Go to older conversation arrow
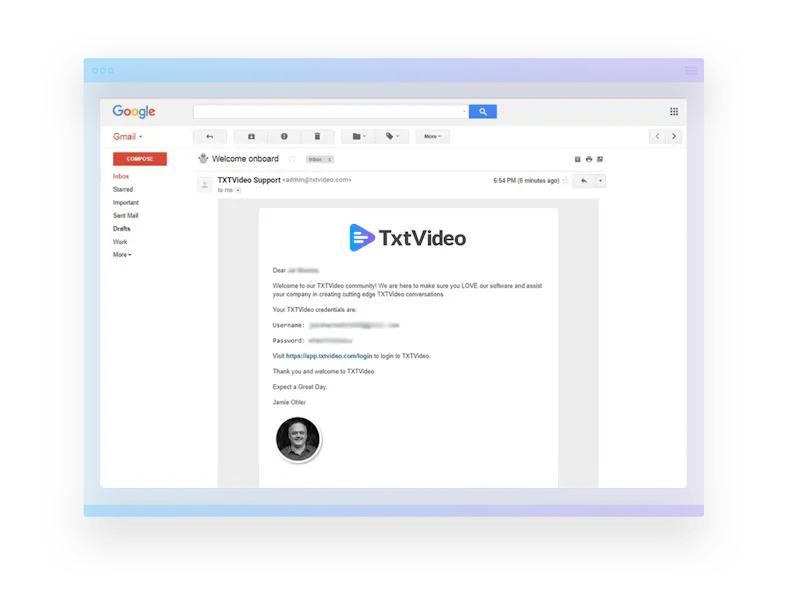The width and height of the screenshot is (788, 592). pos(674,136)
